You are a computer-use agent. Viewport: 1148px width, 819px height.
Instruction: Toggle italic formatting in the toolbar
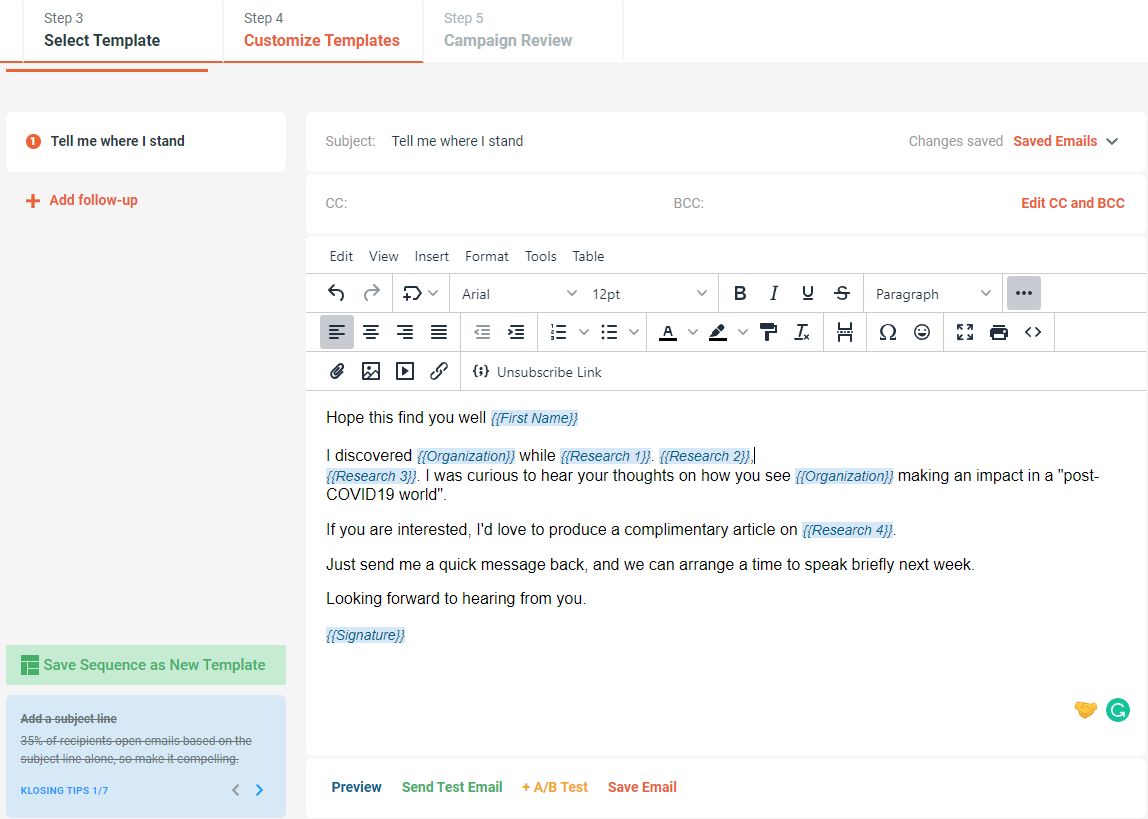point(773,293)
